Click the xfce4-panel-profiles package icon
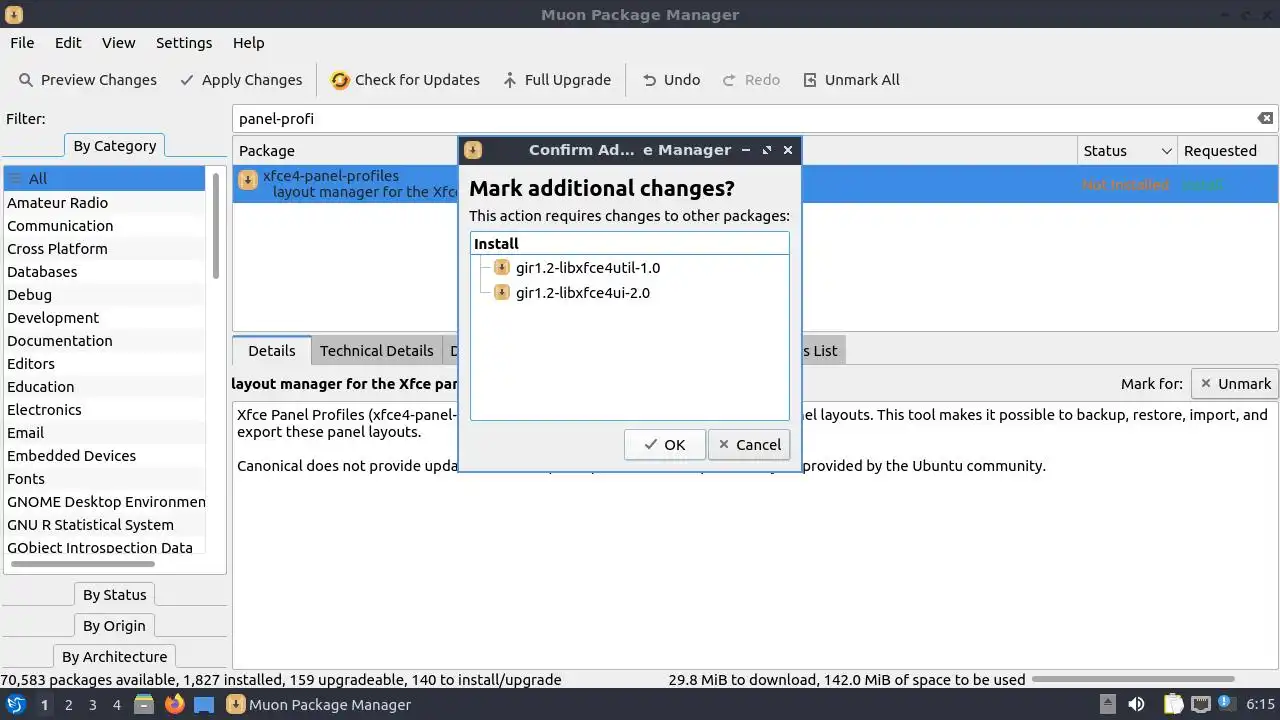The height and width of the screenshot is (720, 1280). click(x=247, y=181)
